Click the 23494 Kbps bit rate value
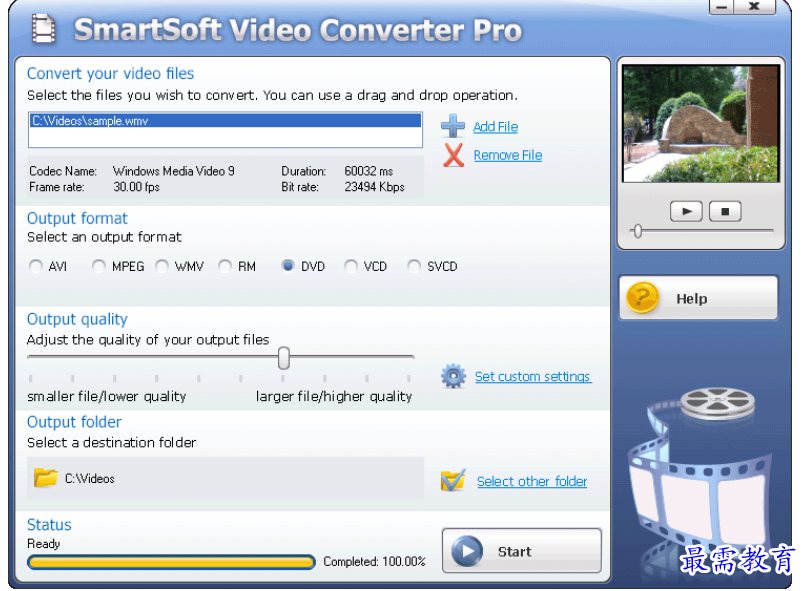The width and height of the screenshot is (804, 591). point(374,187)
